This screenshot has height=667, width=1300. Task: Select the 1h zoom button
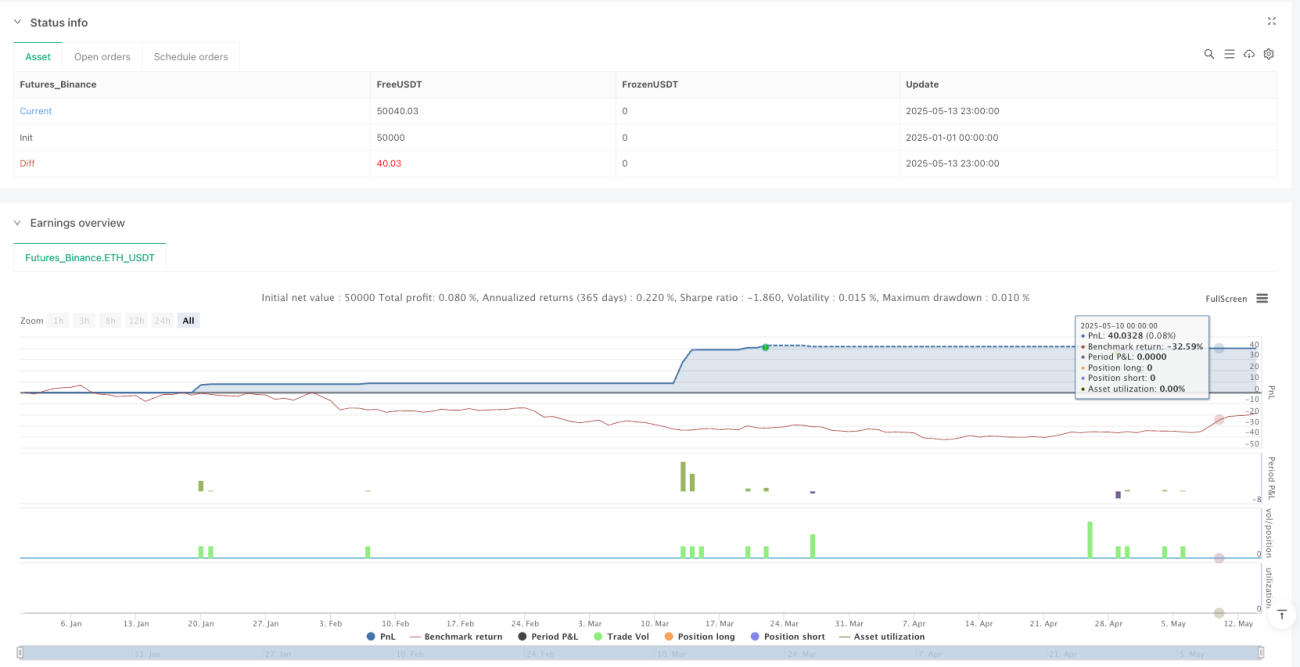click(x=59, y=320)
